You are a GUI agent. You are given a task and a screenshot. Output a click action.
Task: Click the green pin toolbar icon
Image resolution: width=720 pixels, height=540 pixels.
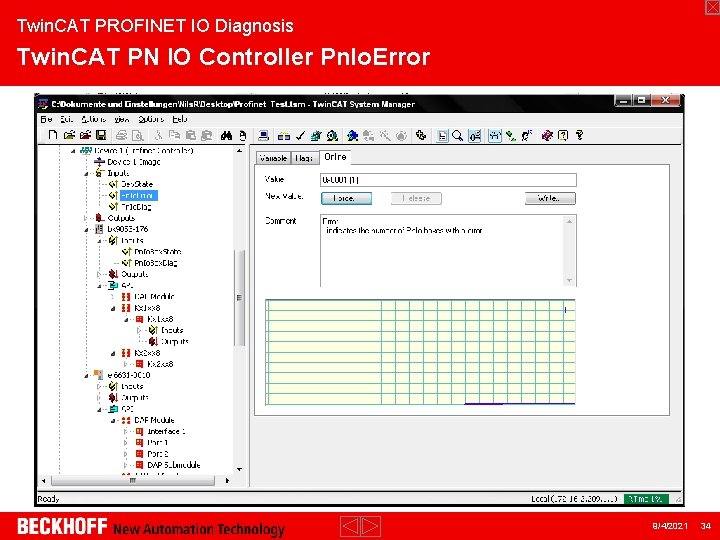click(511, 135)
